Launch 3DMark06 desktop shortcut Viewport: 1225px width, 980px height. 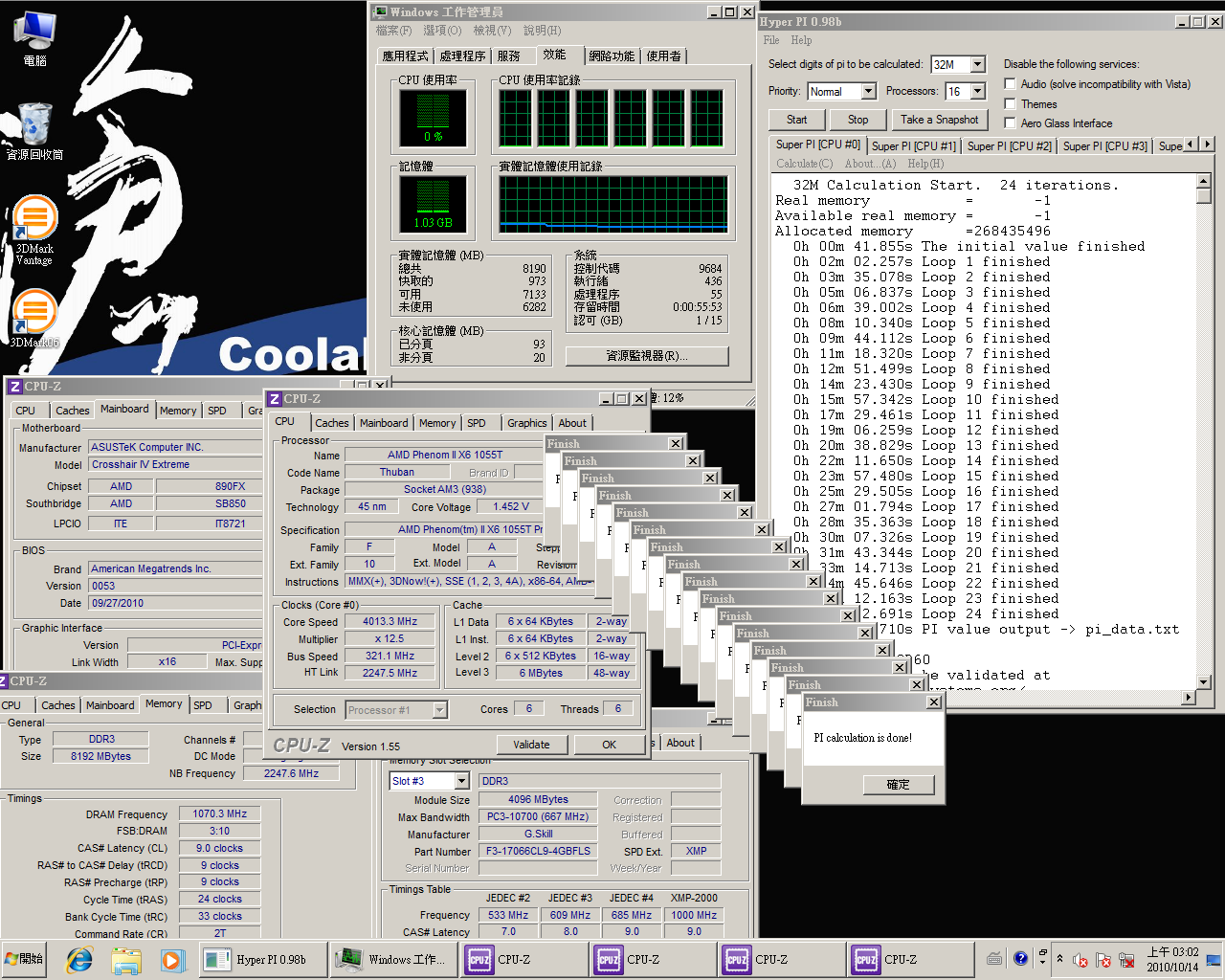[x=34, y=319]
